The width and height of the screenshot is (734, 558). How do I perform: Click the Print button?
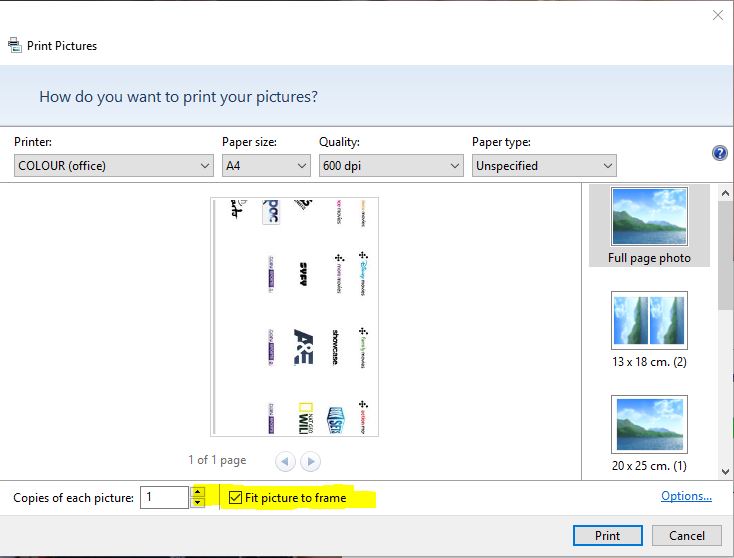tap(608, 536)
